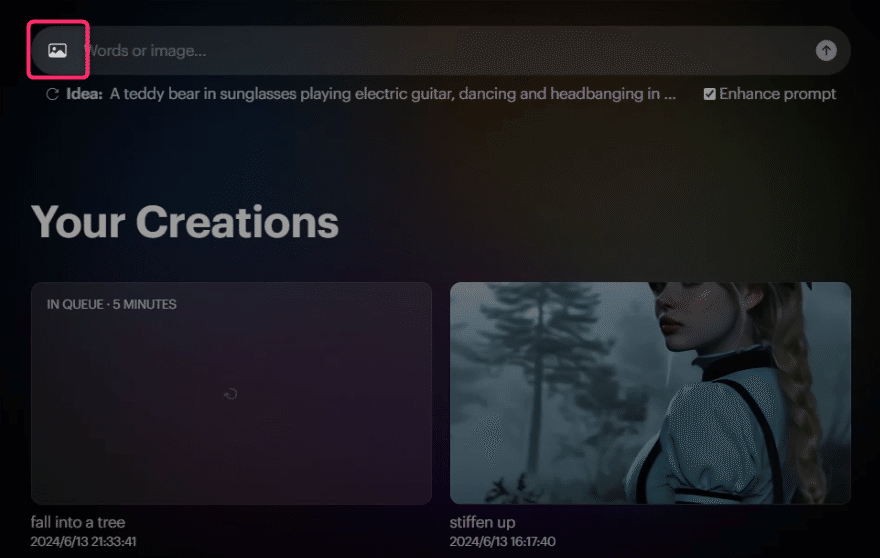Click the ellipsis ending the idea text
880x558 pixels.
(670, 94)
